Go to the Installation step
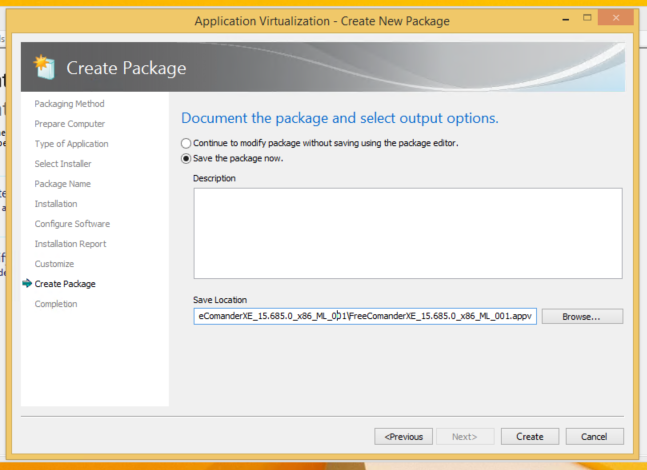Viewport: 647px width, 470px height. click(56, 204)
